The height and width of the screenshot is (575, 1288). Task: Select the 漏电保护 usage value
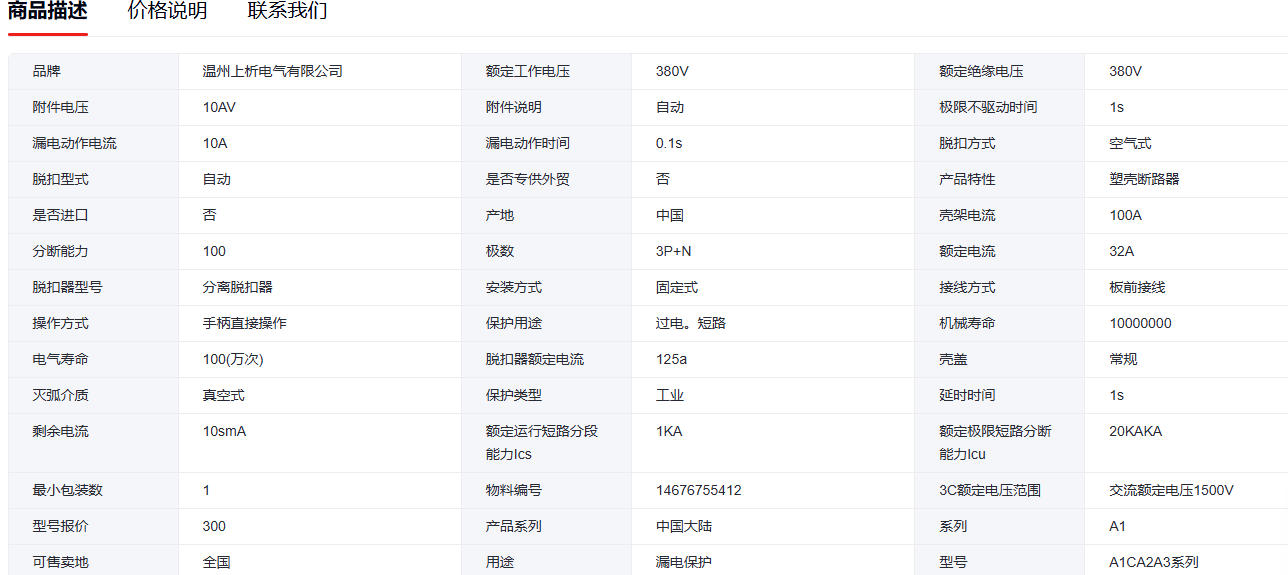tap(683, 562)
